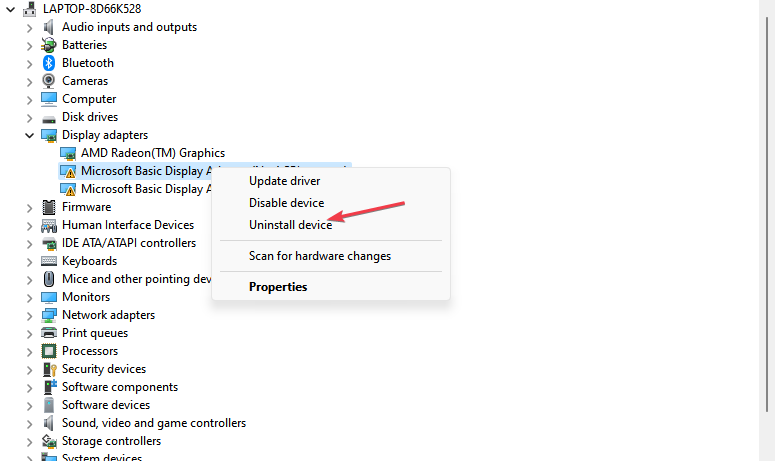This screenshot has width=775, height=461.
Task: Click the Keyboards icon
Action: pos(48,261)
